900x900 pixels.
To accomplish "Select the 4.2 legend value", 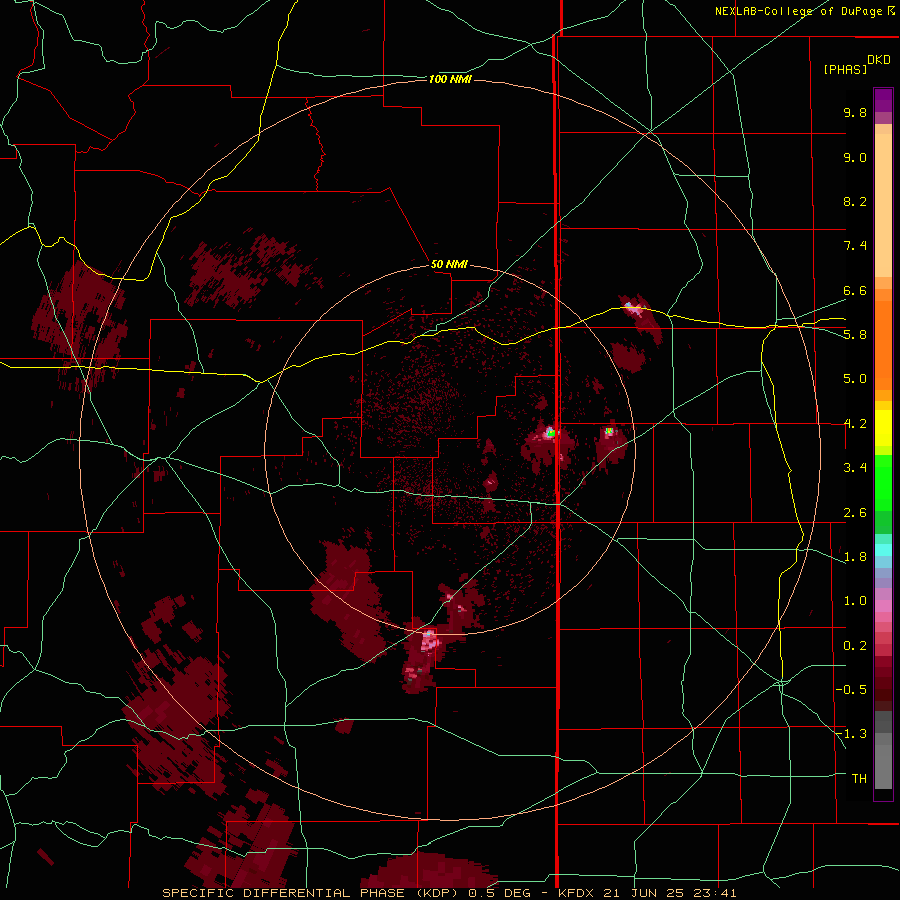I will click(x=855, y=424).
